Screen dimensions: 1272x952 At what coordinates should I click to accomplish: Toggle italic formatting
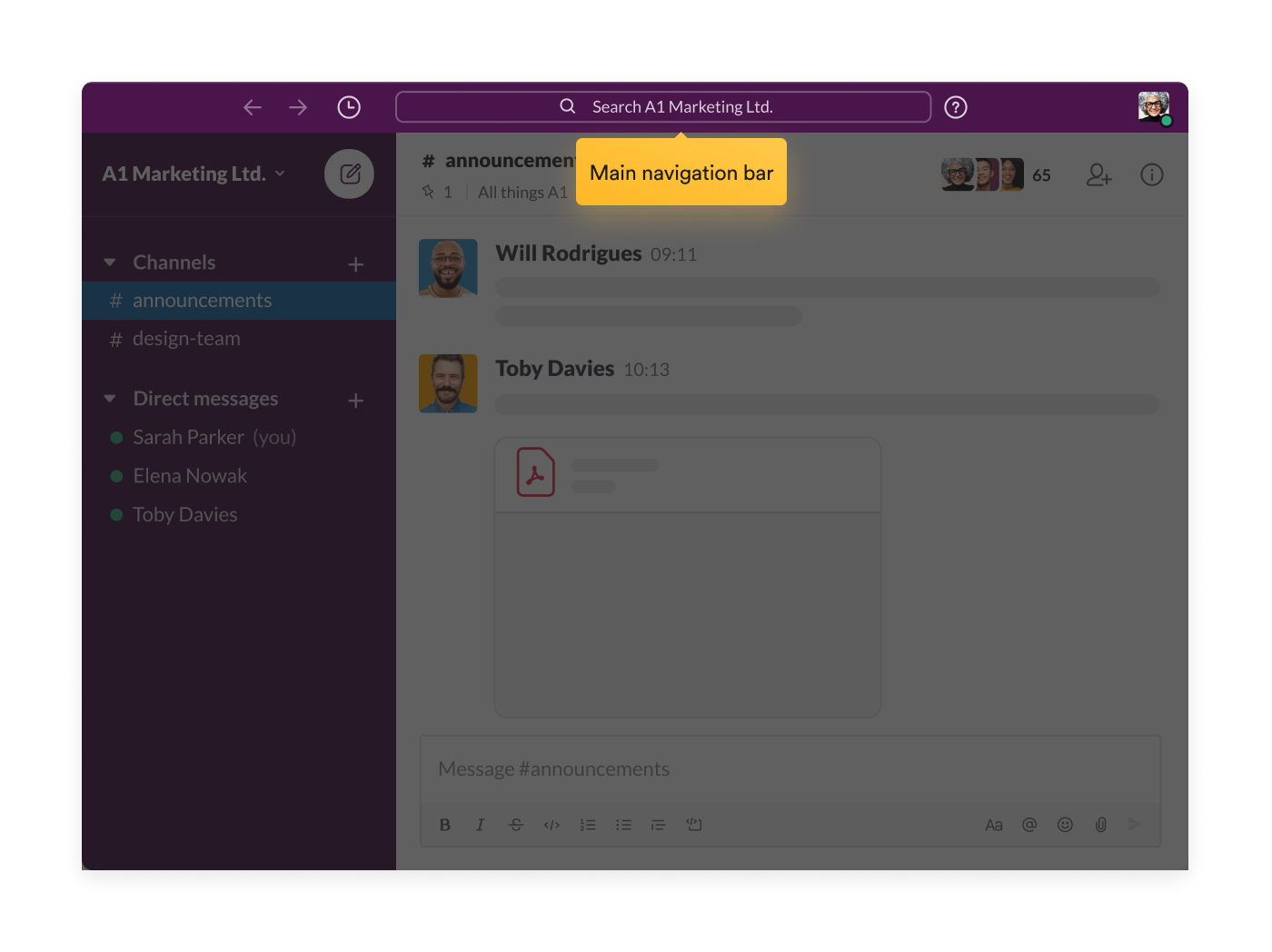pos(480,825)
